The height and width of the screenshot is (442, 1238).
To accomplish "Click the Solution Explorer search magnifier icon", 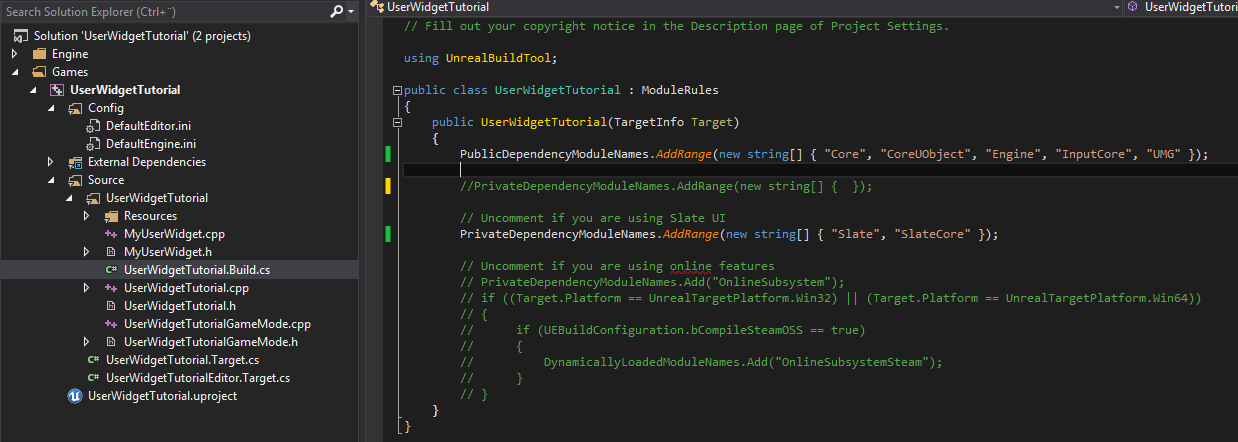I will coord(336,12).
